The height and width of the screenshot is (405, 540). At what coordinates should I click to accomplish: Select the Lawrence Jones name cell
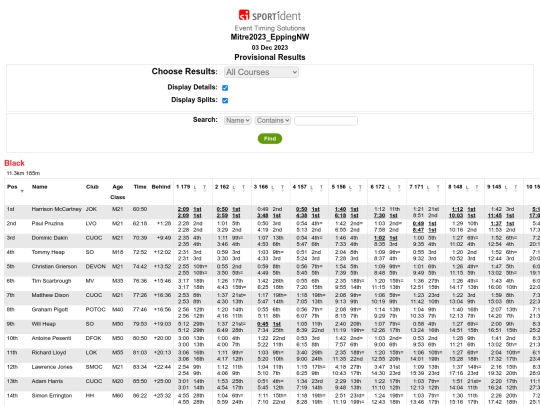[52, 367]
